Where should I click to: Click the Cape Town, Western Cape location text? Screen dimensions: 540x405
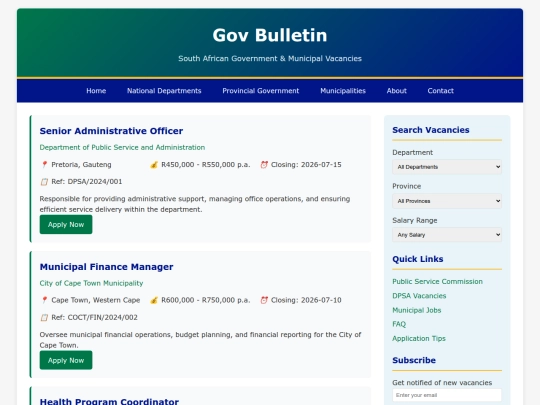(x=96, y=300)
